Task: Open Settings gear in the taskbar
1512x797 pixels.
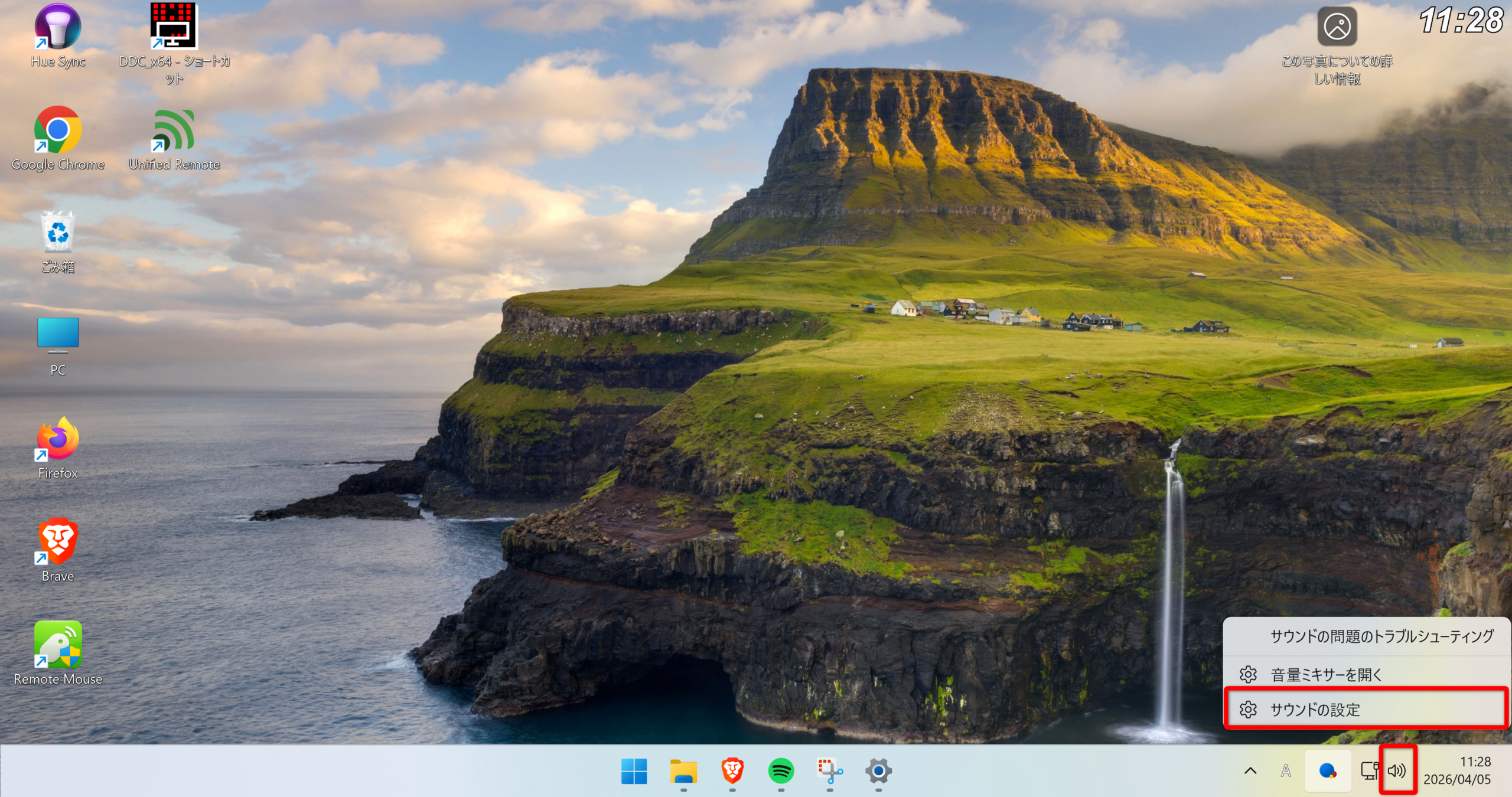Action: pyautogui.click(x=878, y=771)
